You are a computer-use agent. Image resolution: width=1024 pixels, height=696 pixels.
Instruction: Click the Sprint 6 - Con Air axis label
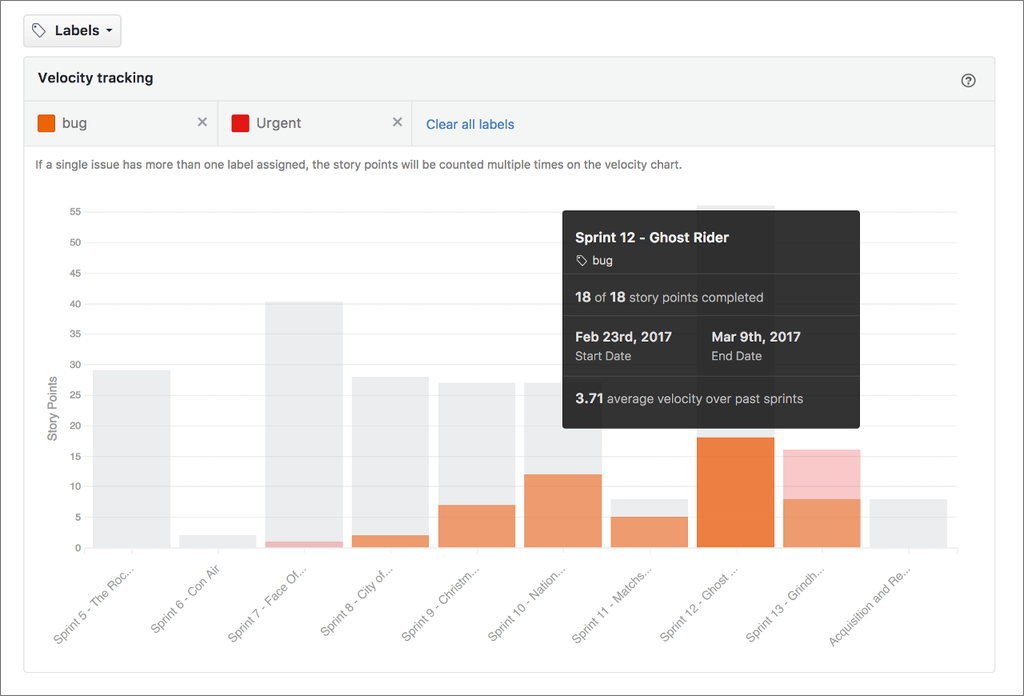coord(185,599)
